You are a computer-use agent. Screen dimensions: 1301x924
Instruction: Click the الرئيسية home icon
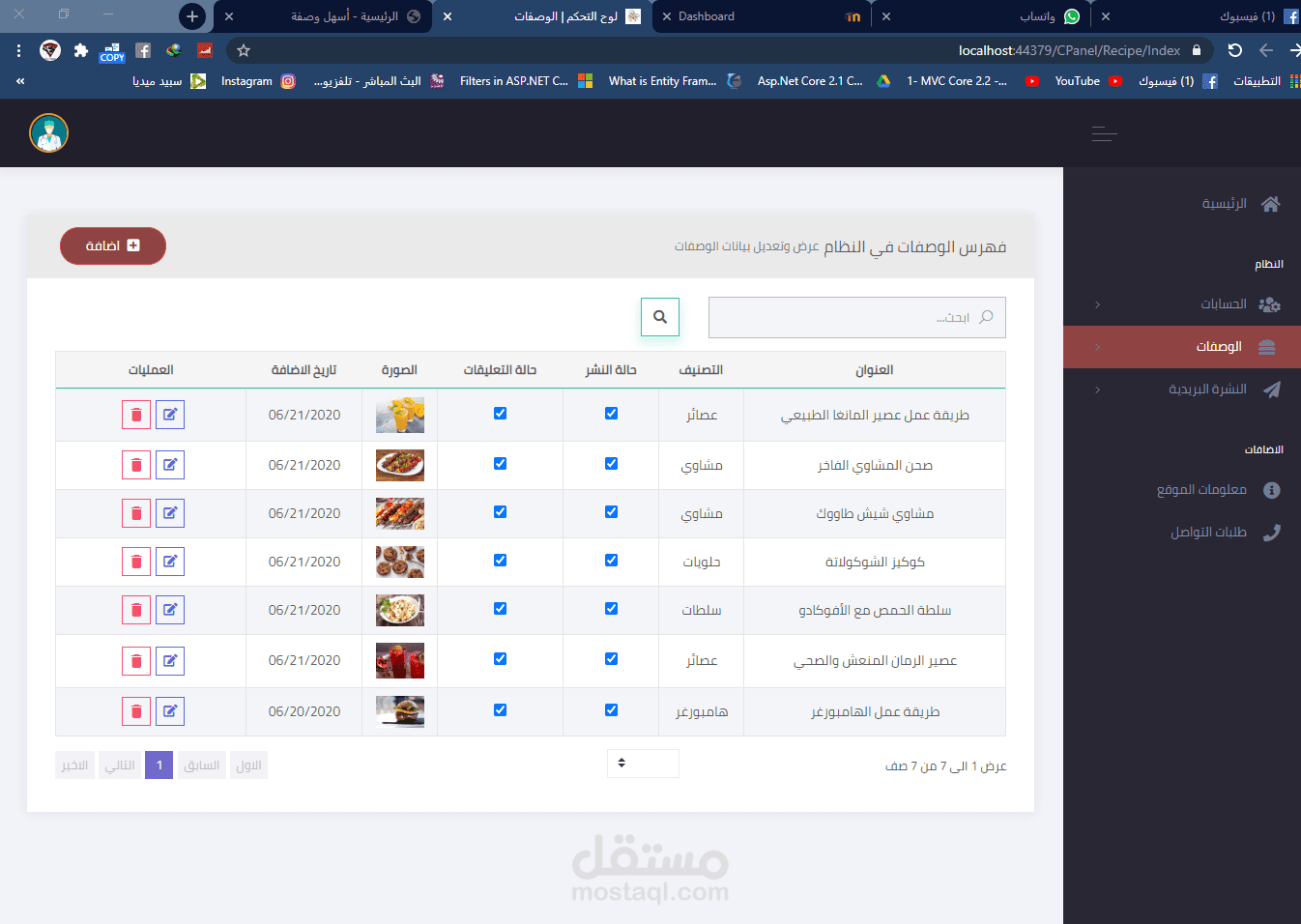click(1271, 203)
